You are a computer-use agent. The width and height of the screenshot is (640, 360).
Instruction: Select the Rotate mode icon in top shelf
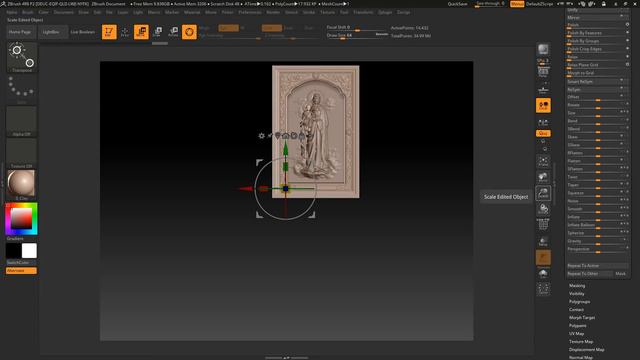173,32
